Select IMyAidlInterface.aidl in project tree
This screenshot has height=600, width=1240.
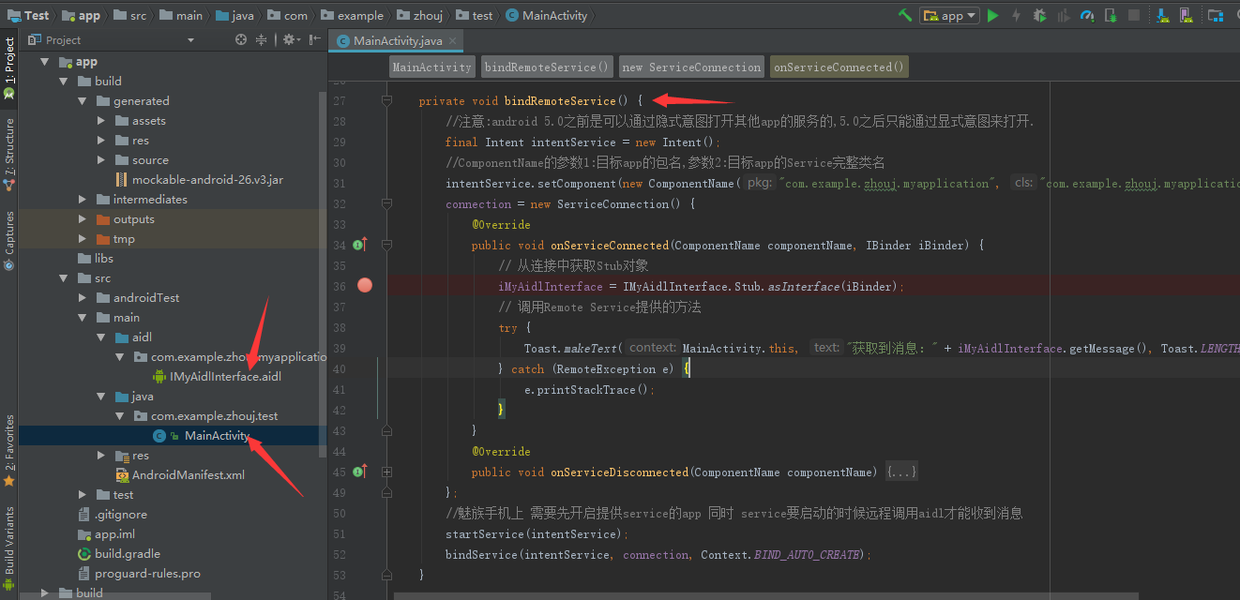tap(218, 377)
